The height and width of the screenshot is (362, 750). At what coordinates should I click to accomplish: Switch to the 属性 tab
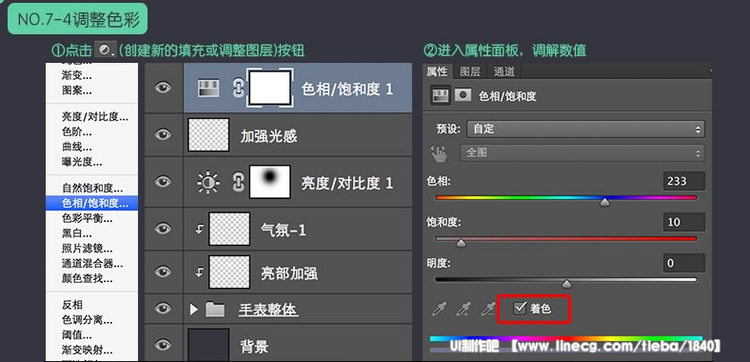click(x=437, y=72)
